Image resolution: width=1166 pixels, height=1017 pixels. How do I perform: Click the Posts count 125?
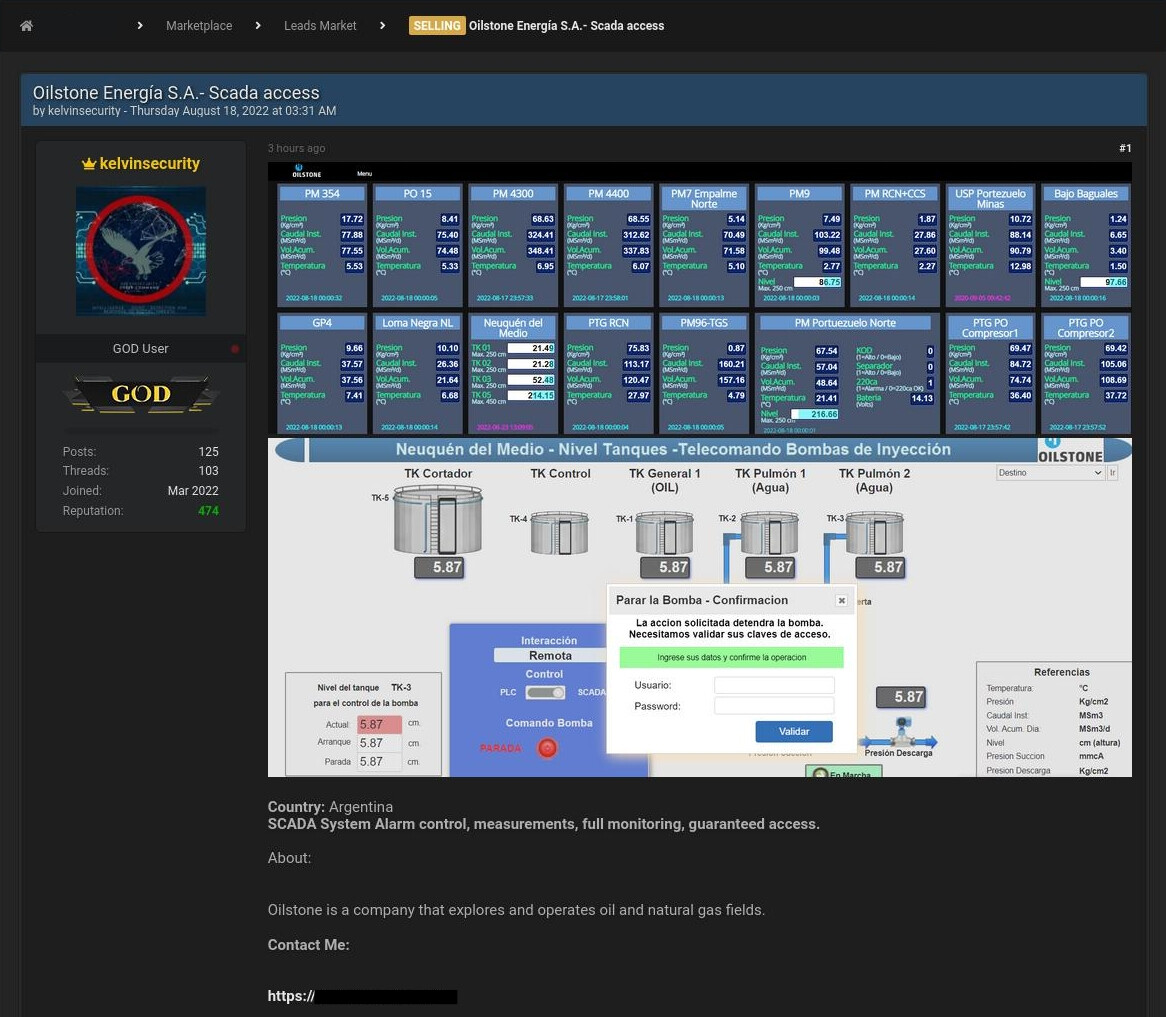click(208, 451)
